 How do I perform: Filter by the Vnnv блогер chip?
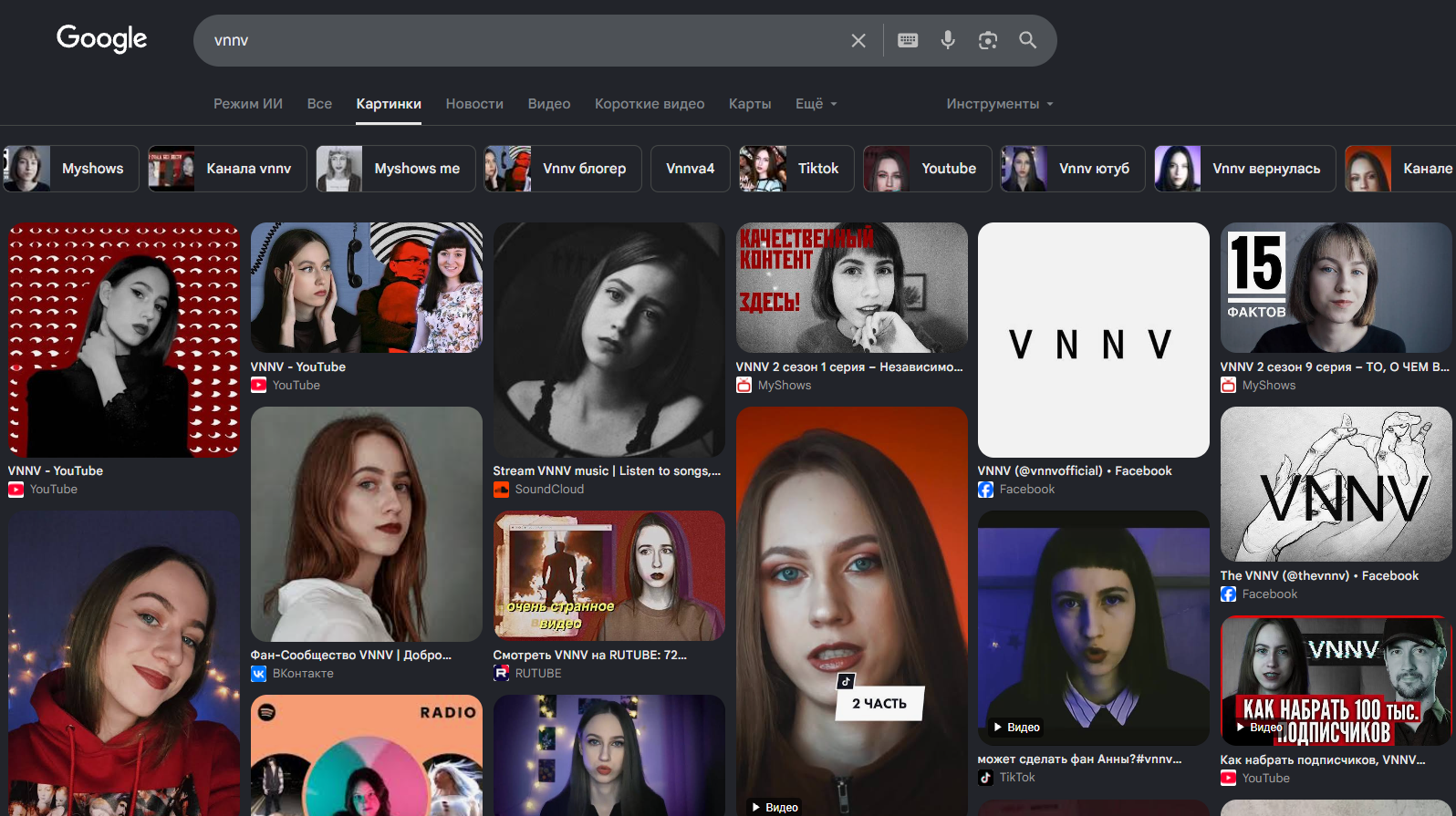(563, 169)
